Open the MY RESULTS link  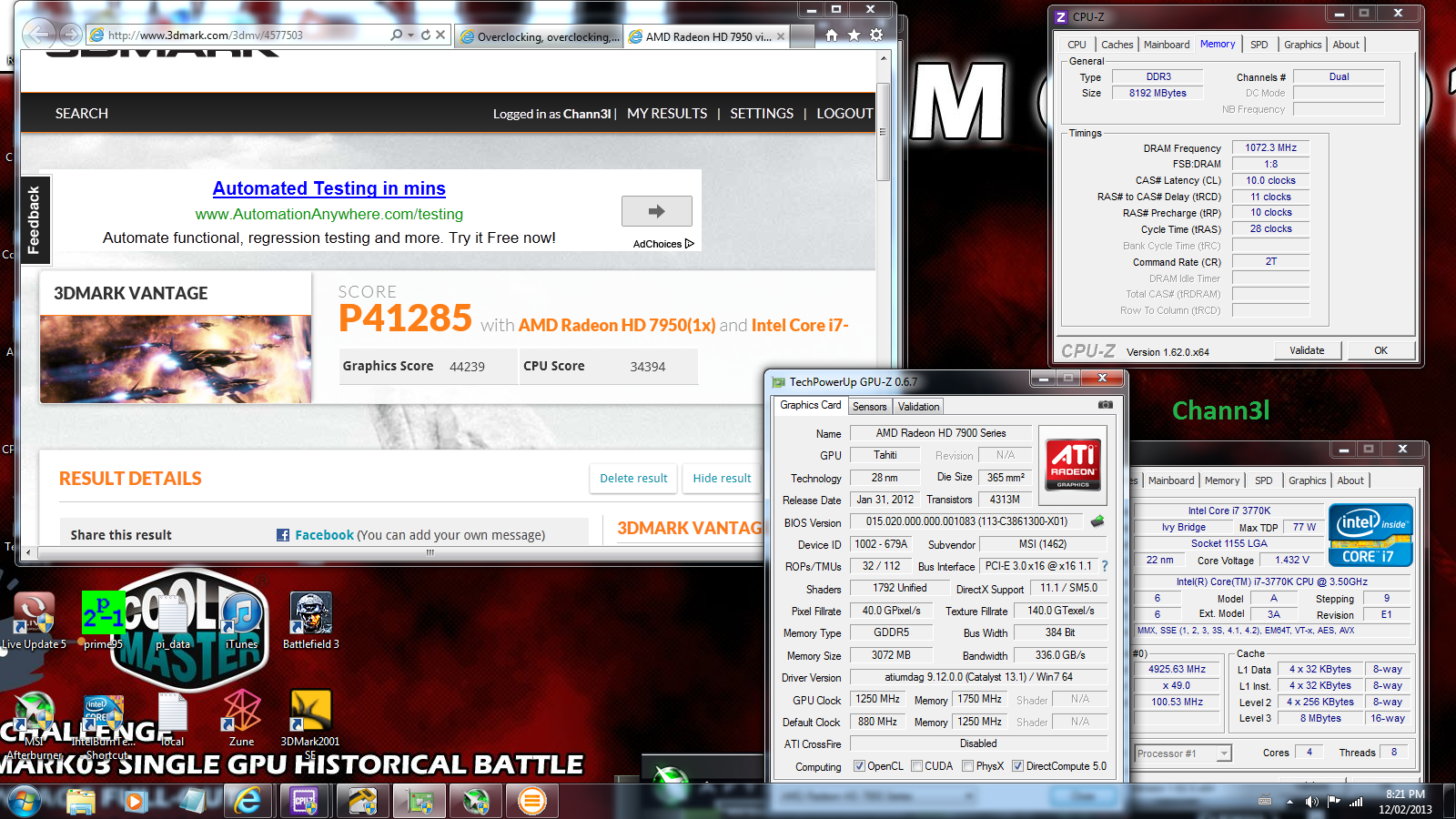pyautogui.click(x=667, y=114)
